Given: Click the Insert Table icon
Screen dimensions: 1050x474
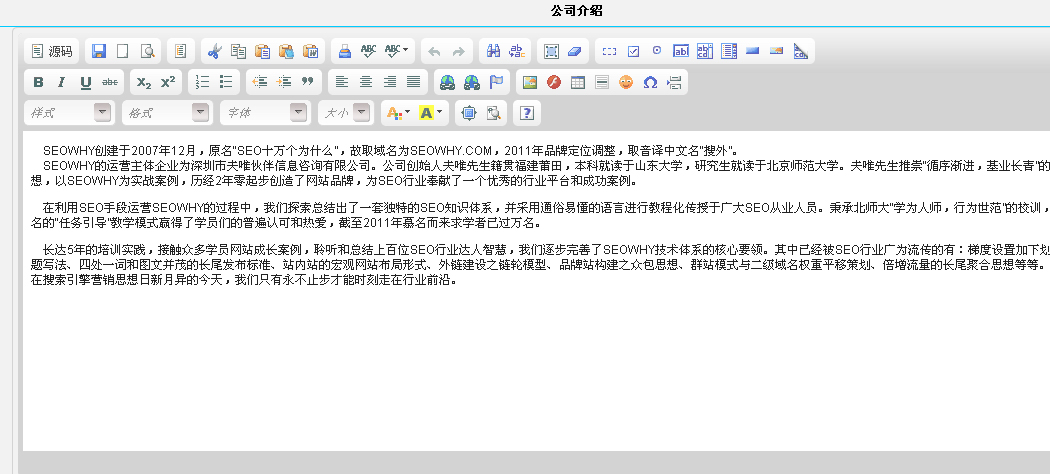Looking at the screenshot, I should coord(578,82).
